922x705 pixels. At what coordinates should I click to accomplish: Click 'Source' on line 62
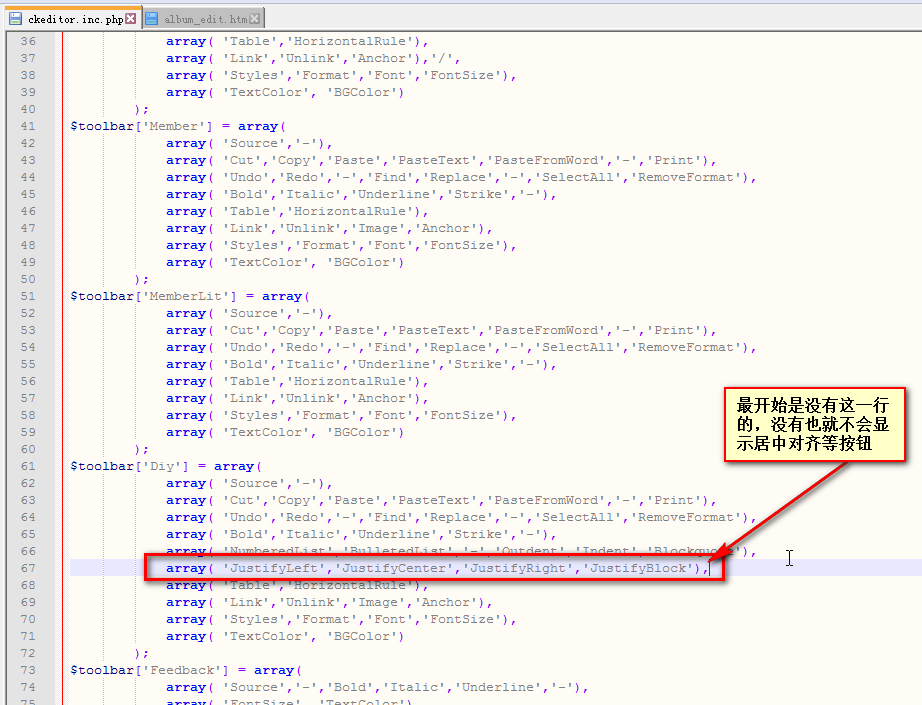pos(254,483)
